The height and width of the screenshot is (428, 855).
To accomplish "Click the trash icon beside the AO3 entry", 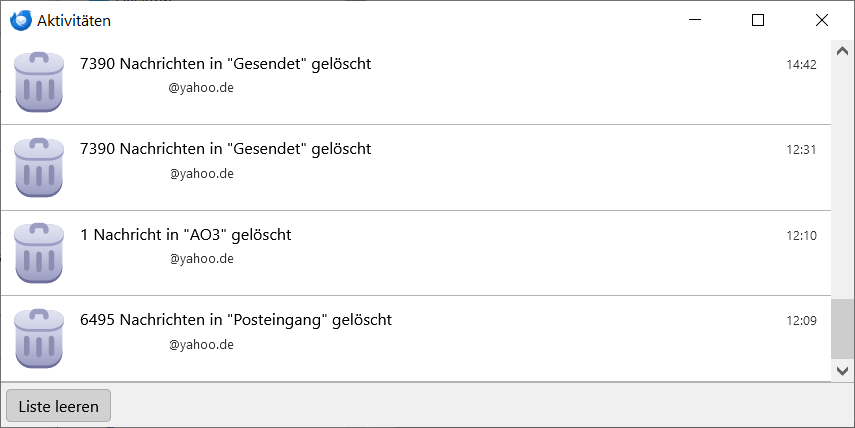I will tap(39, 252).
